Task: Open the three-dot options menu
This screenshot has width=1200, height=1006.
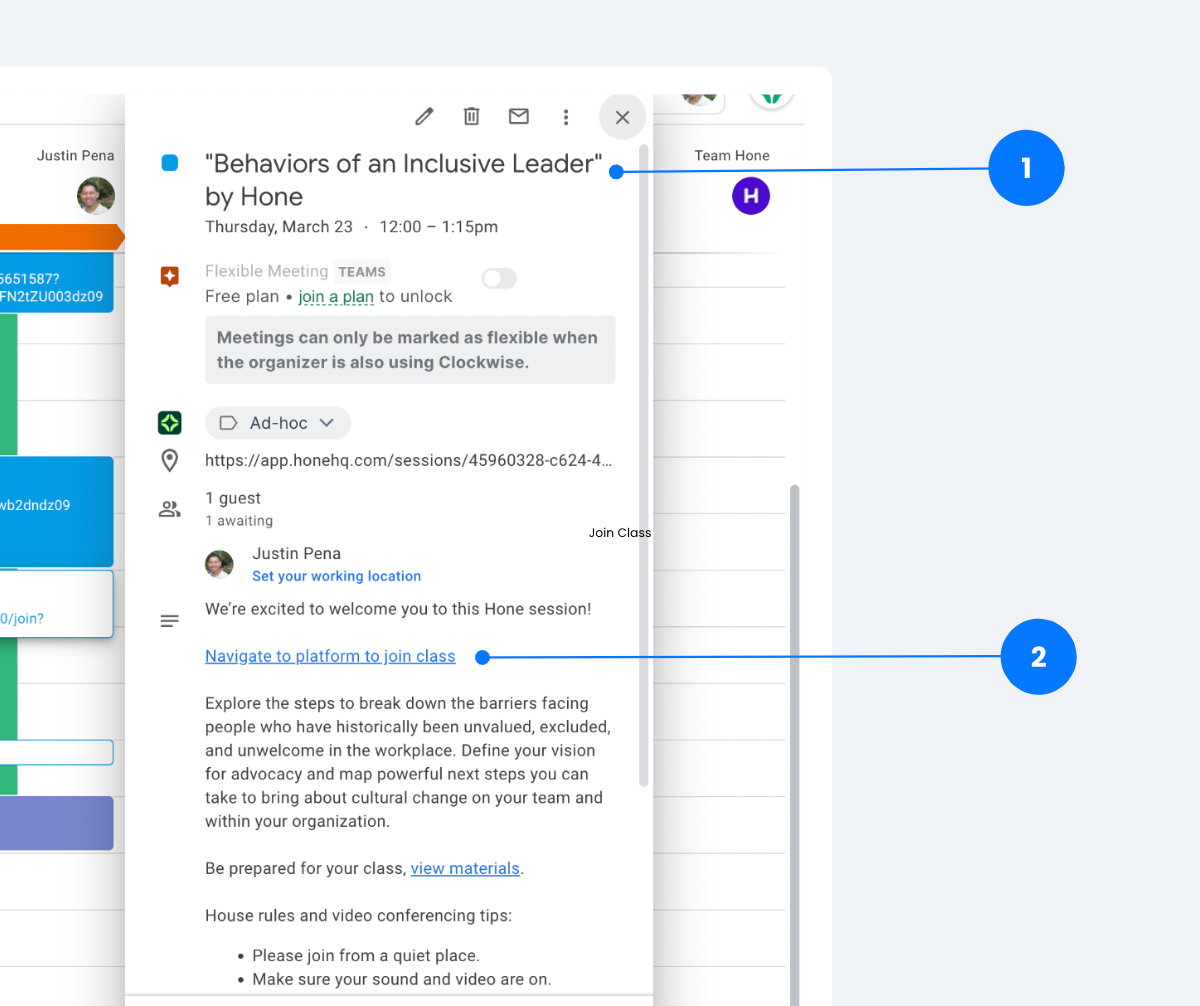Action: tap(566, 117)
